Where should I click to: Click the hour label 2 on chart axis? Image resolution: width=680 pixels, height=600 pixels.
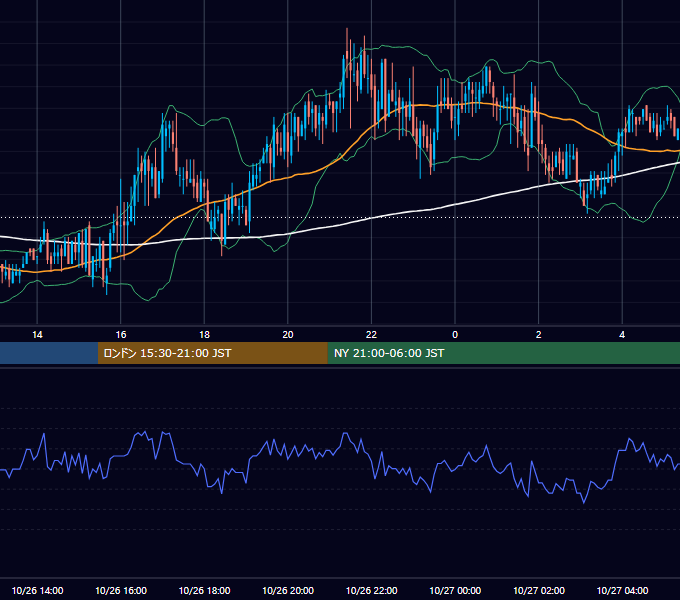click(x=539, y=335)
